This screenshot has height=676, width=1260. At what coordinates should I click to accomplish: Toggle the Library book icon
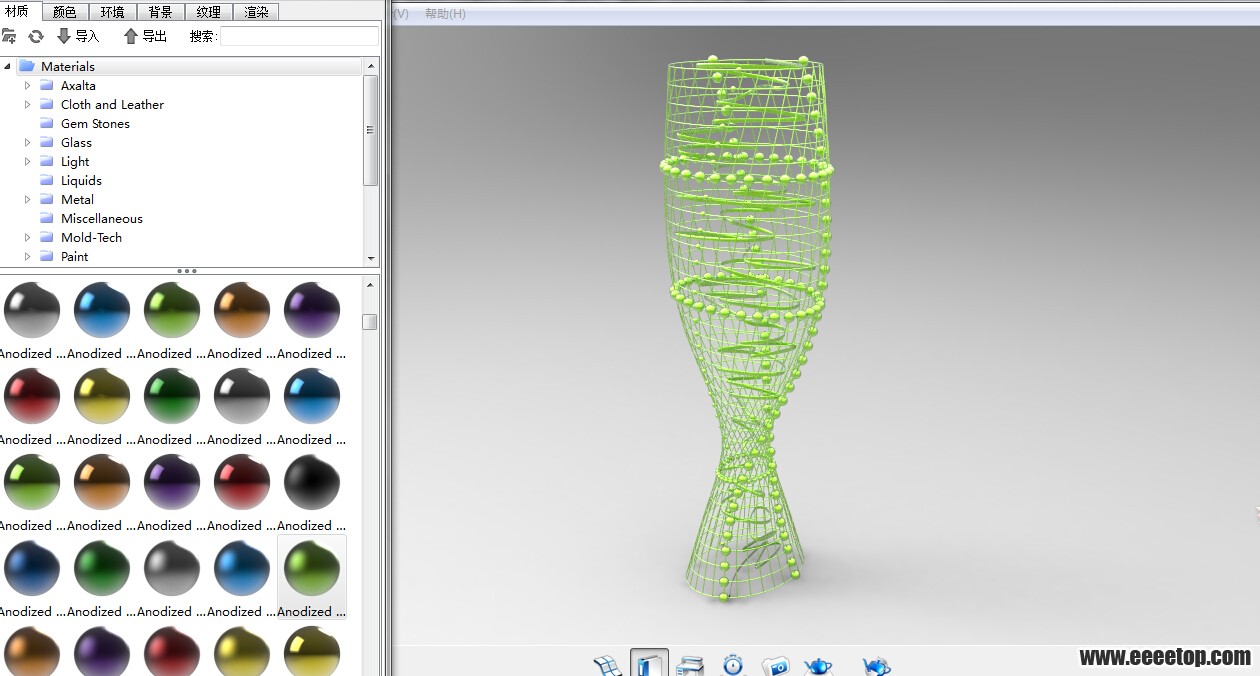(x=649, y=664)
